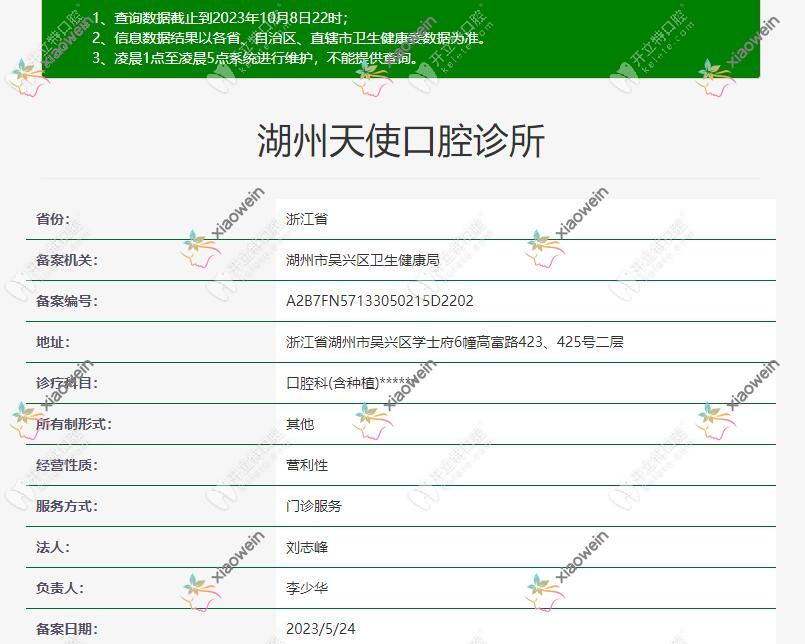This screenshot has width=805, height=644.
Task: Select the 省份 field label
Action: (53, 219)
